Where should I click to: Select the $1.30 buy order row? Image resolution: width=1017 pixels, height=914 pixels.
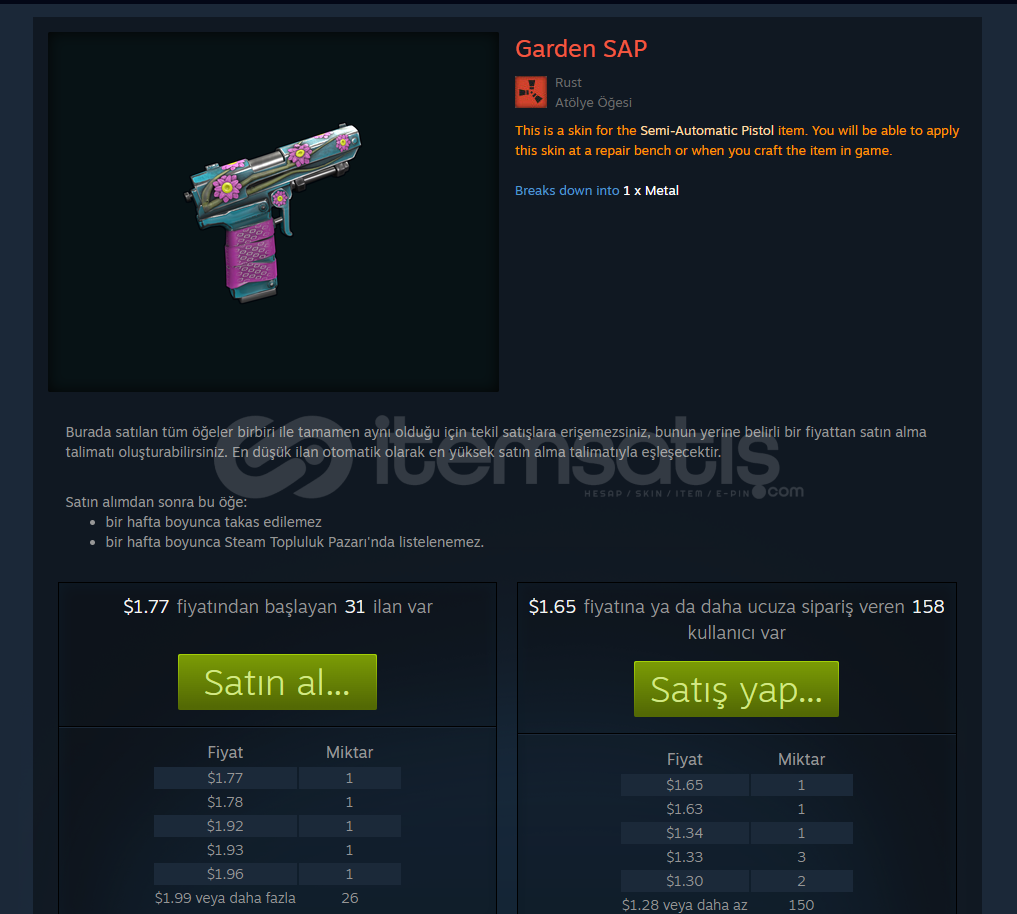click(736, 881)
